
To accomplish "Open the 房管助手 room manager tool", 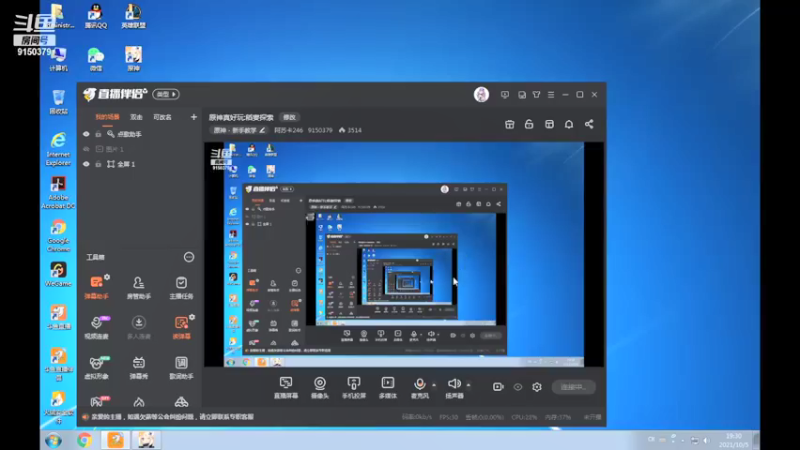I will [x=138, y=287].
